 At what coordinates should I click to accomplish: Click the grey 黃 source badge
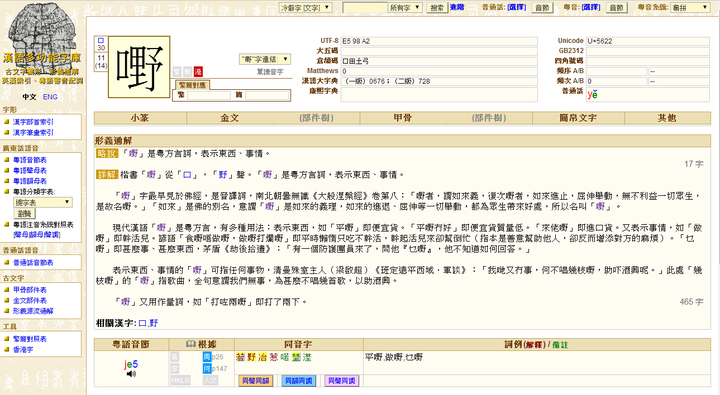tap(174, 357)
